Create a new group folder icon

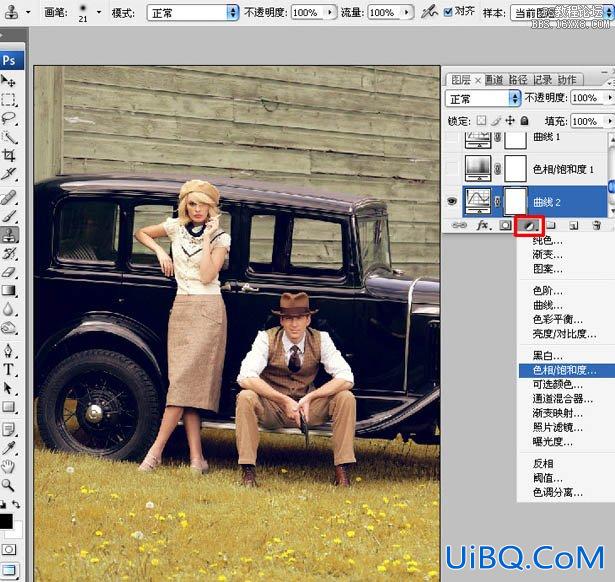click(x=551, y=225)
